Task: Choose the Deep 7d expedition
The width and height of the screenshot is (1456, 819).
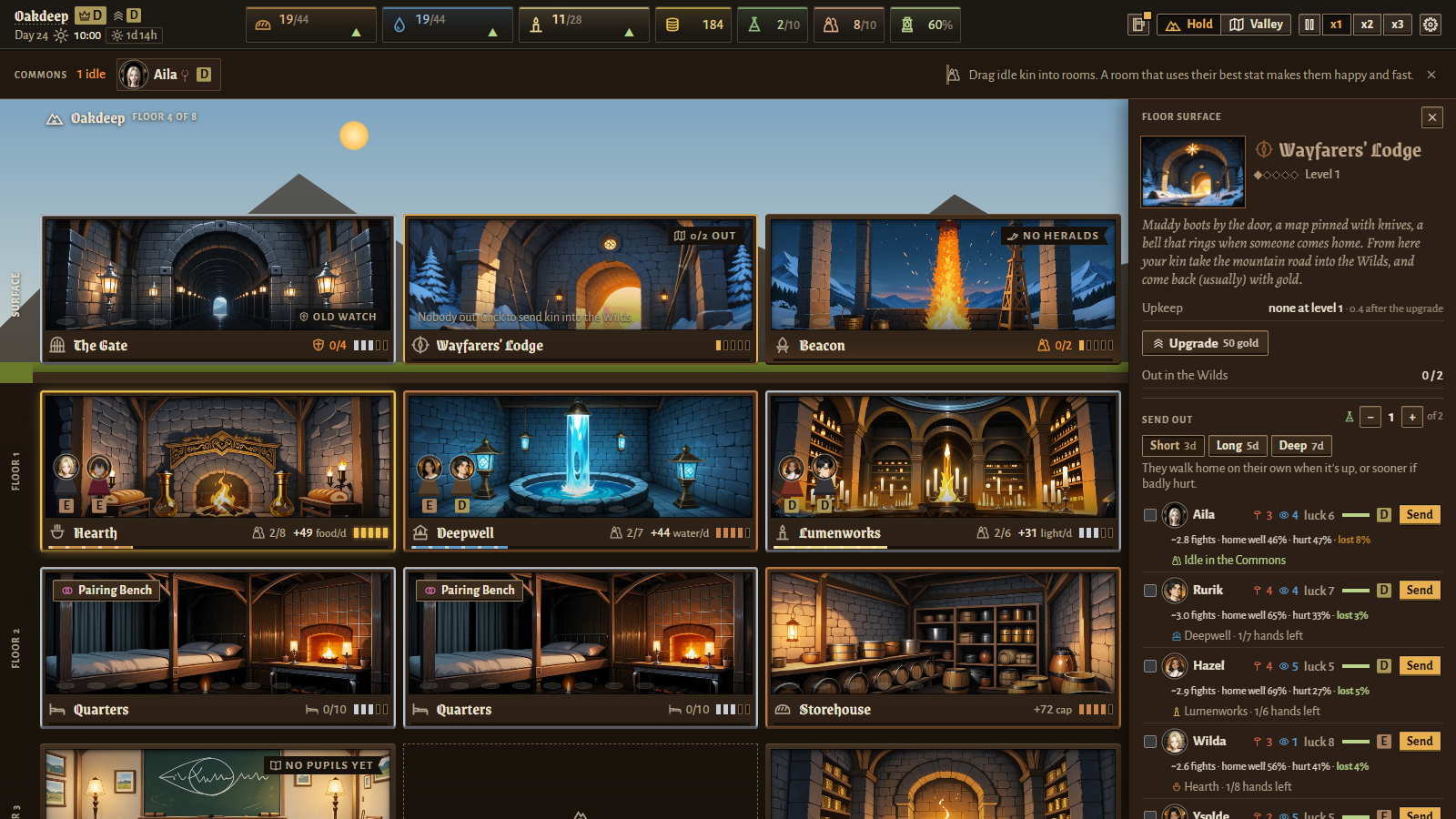Action: point(1301,445)
